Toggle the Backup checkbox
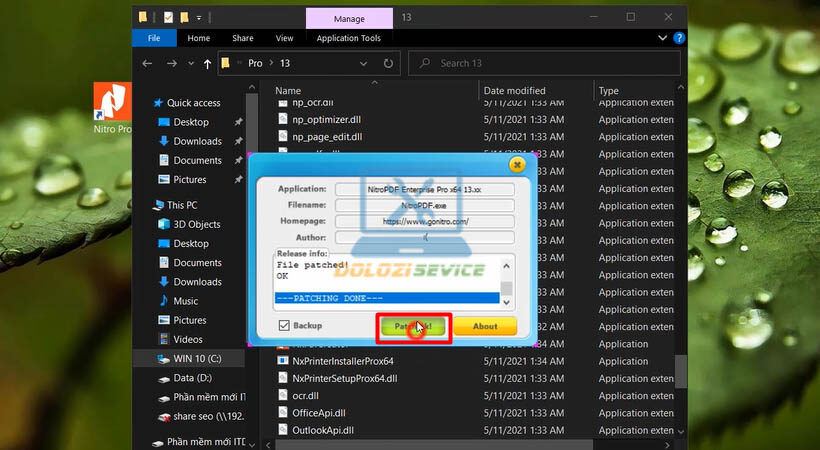820x450 pixels. [285, 325]
